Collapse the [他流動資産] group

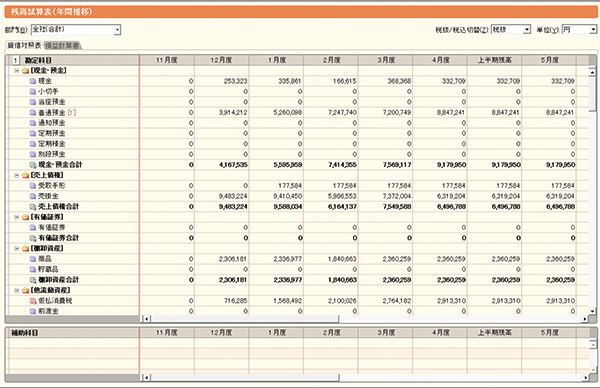click(x=16, y=290)
